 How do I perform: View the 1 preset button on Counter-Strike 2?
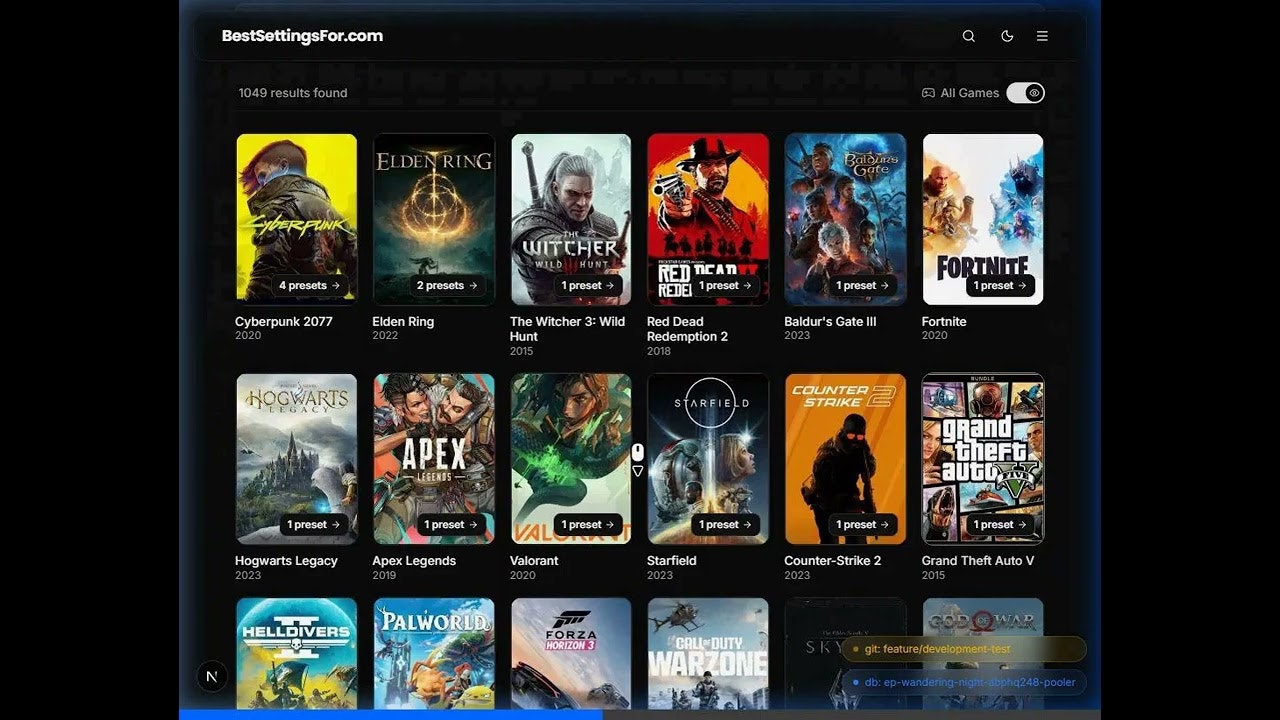(864, 524)
